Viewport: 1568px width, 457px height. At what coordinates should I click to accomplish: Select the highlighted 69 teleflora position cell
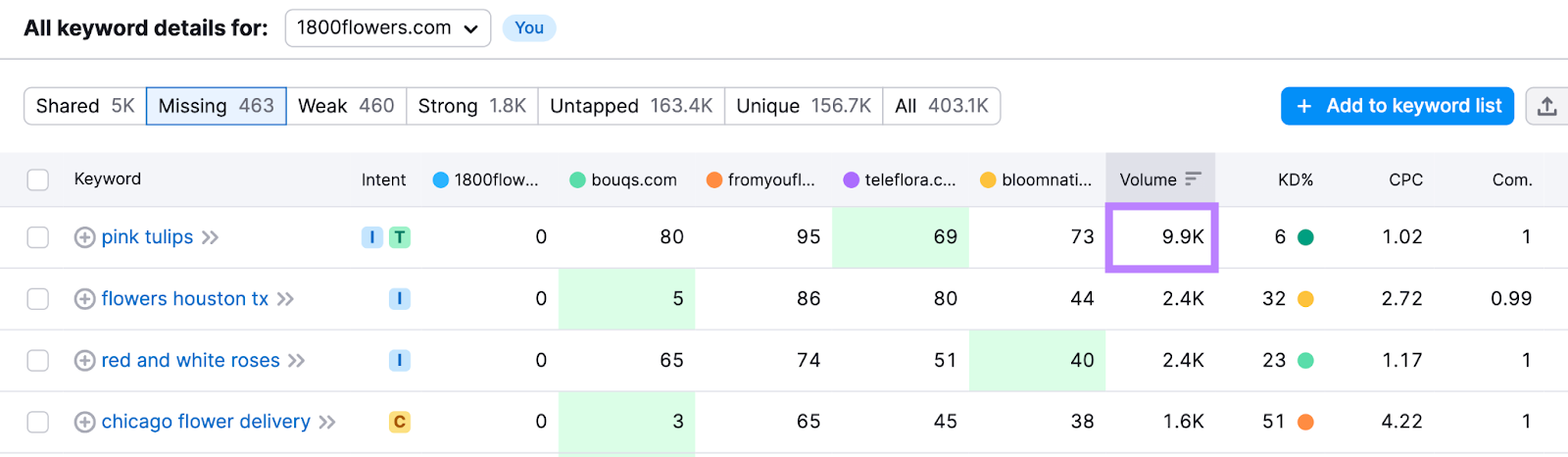coord(901,237)
